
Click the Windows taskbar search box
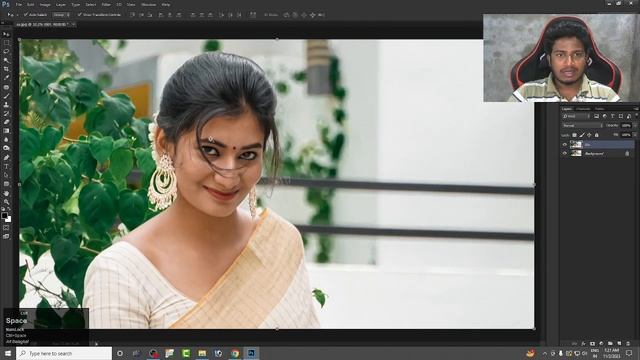point(64,353)
